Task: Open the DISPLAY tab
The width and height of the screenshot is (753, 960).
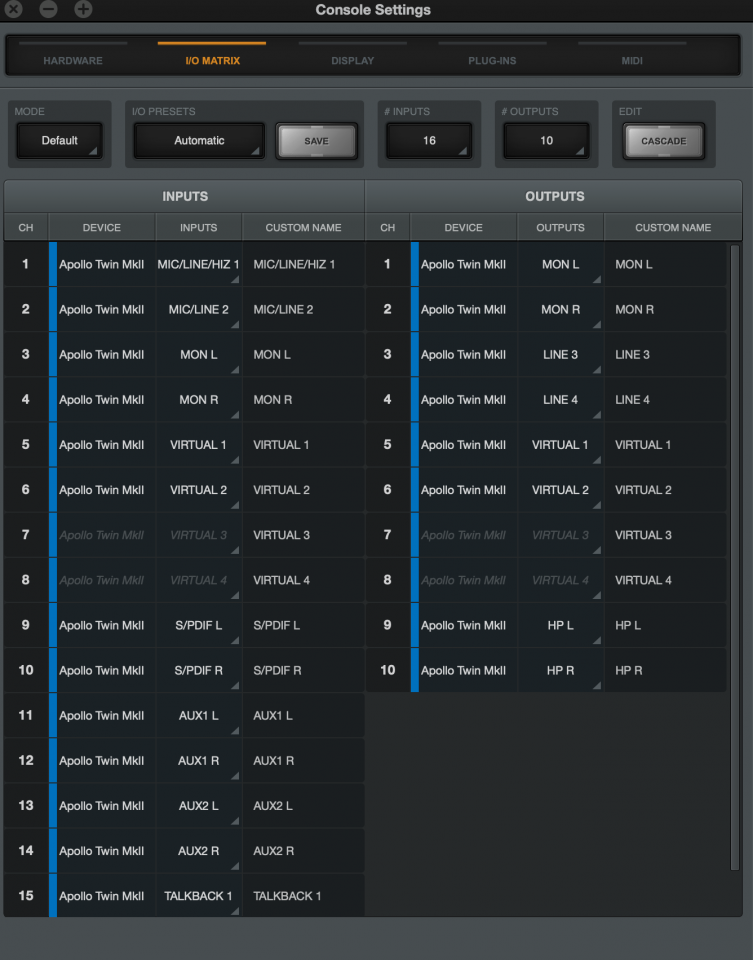Action: pyautogui.click(x=352, y=61)
